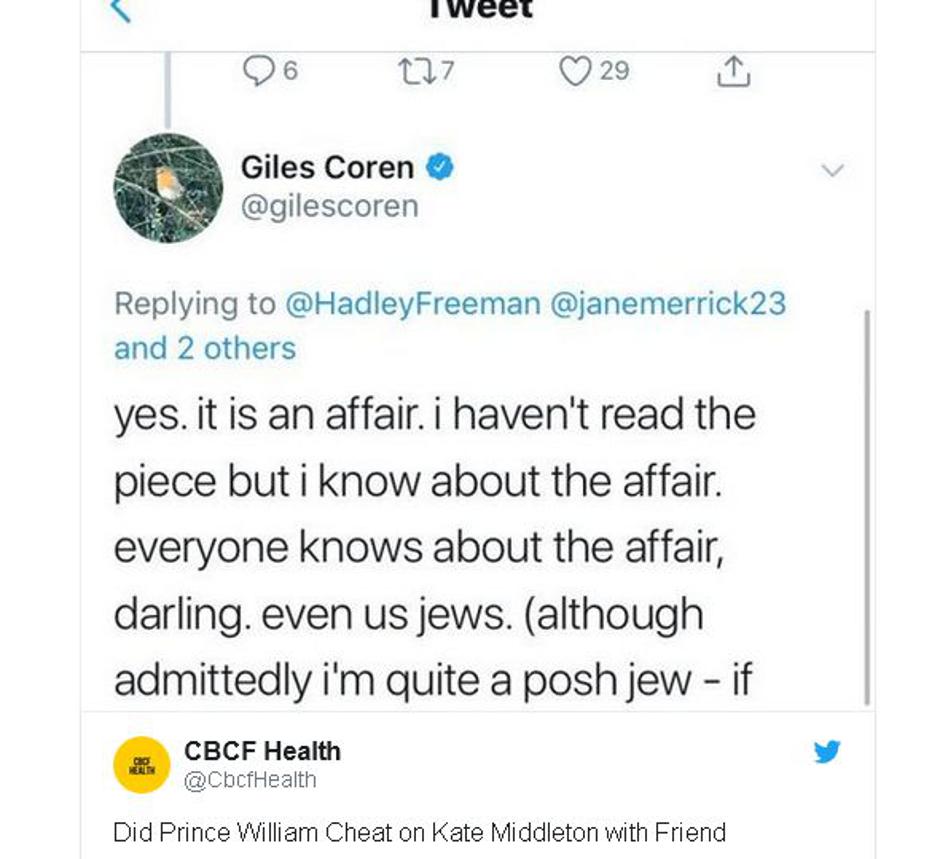
Task: Click the Giles Coren display name
Action: point(327,167)
